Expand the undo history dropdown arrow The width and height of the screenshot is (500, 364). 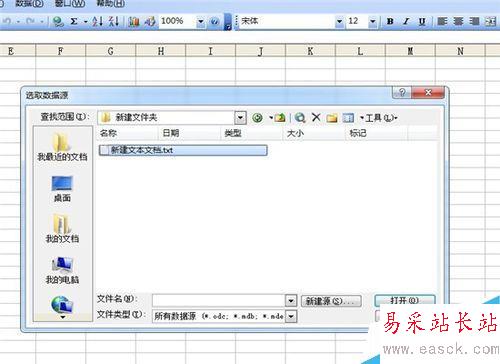point(18,22)
